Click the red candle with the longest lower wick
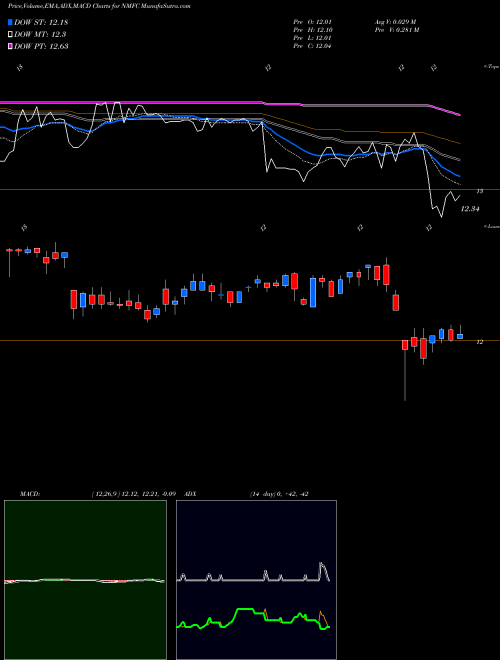 (x=405, y=345)
